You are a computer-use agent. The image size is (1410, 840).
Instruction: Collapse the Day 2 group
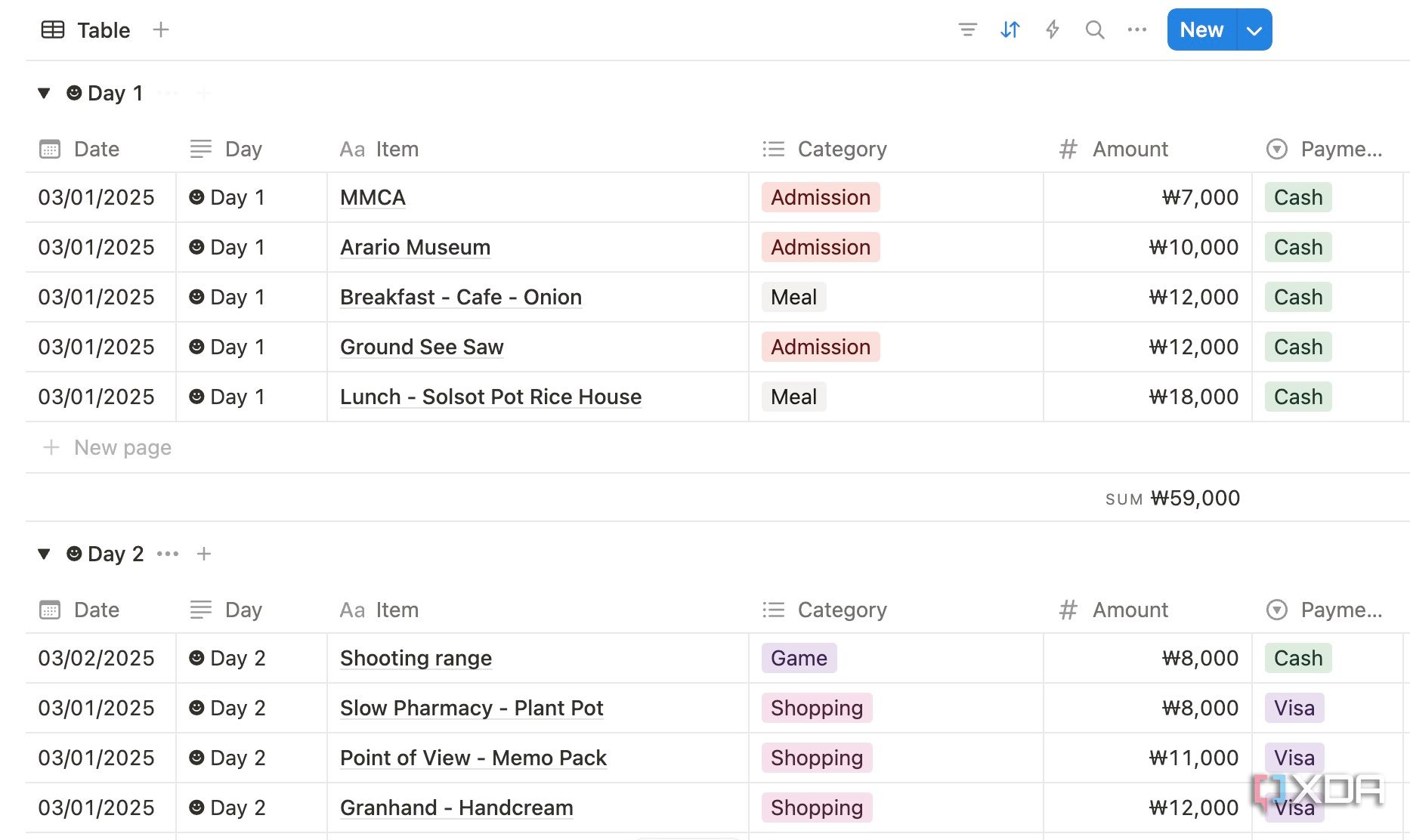point(43,554)
